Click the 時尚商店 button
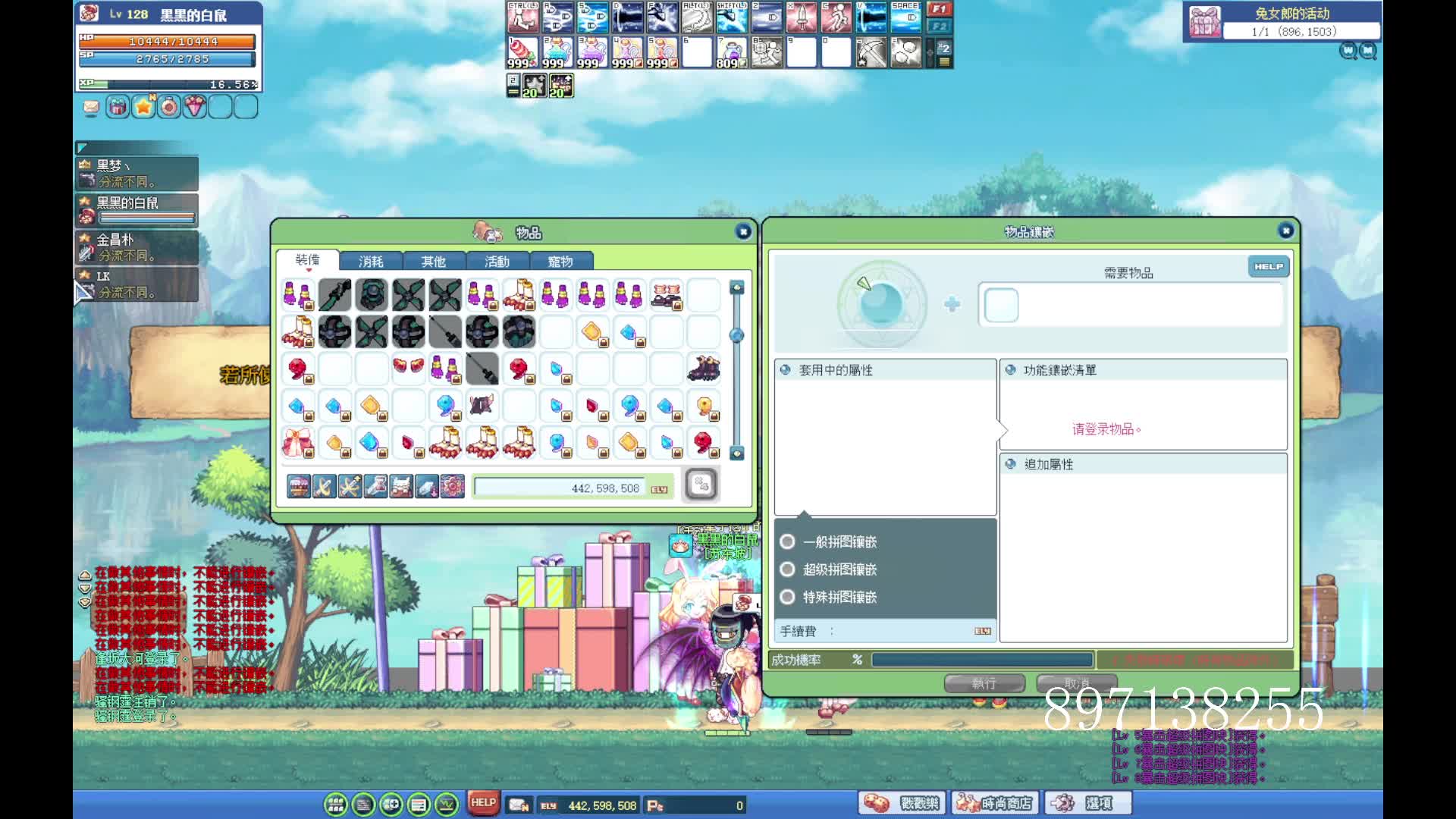The width and height of the screenshot is (1456, 819). click(x=994, y=803)
